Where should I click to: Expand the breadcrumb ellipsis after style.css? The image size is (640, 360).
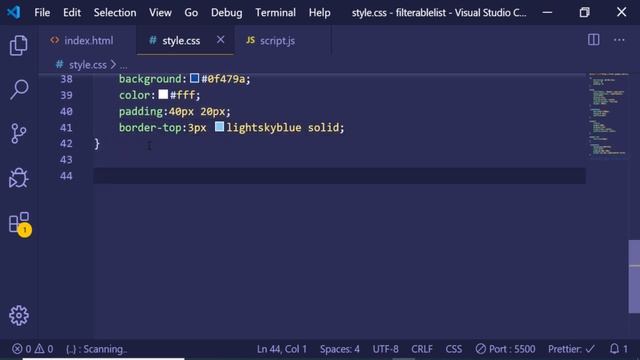[123, 65]
